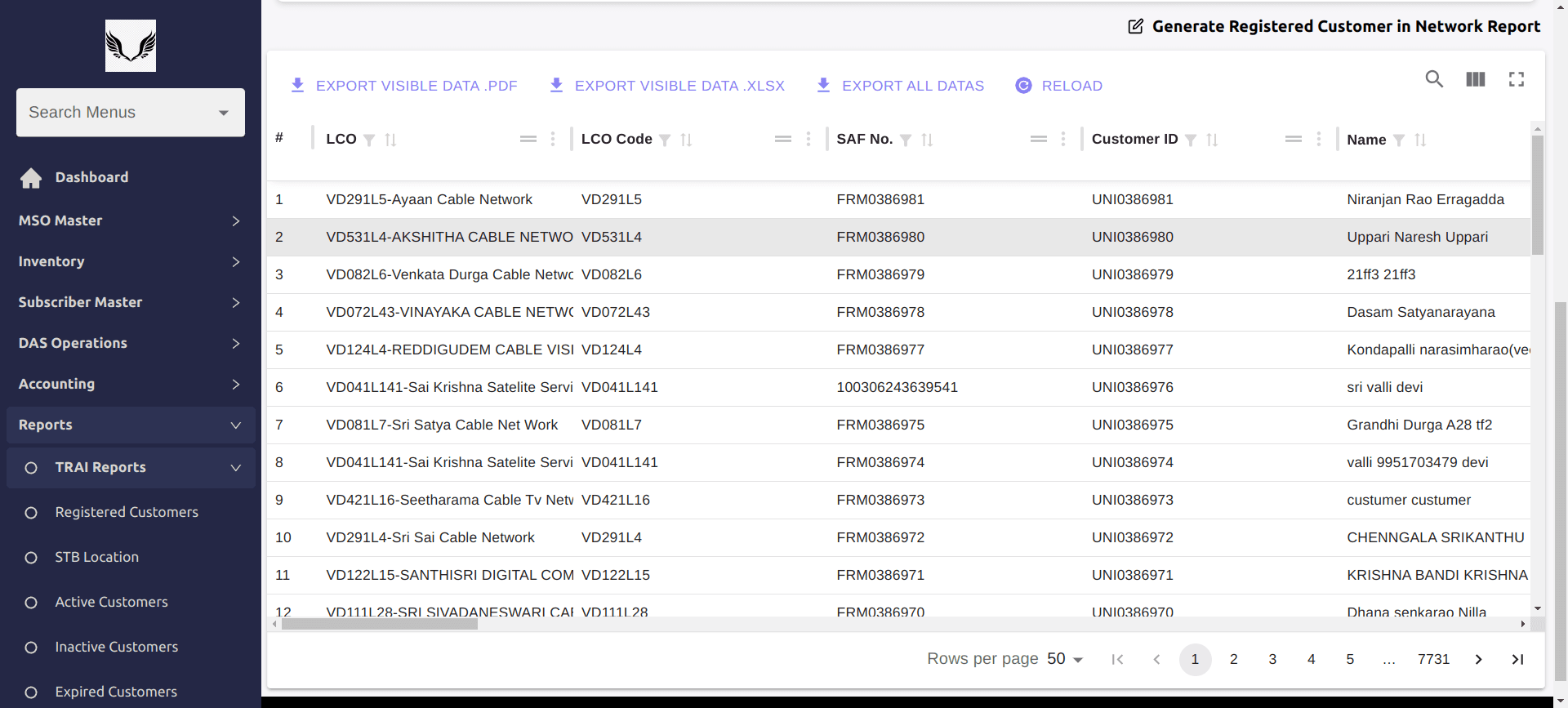This screenshot has height=708, width=1568.
Task: Select the Active Customers circle item
Action: click(x=31, y=603)
